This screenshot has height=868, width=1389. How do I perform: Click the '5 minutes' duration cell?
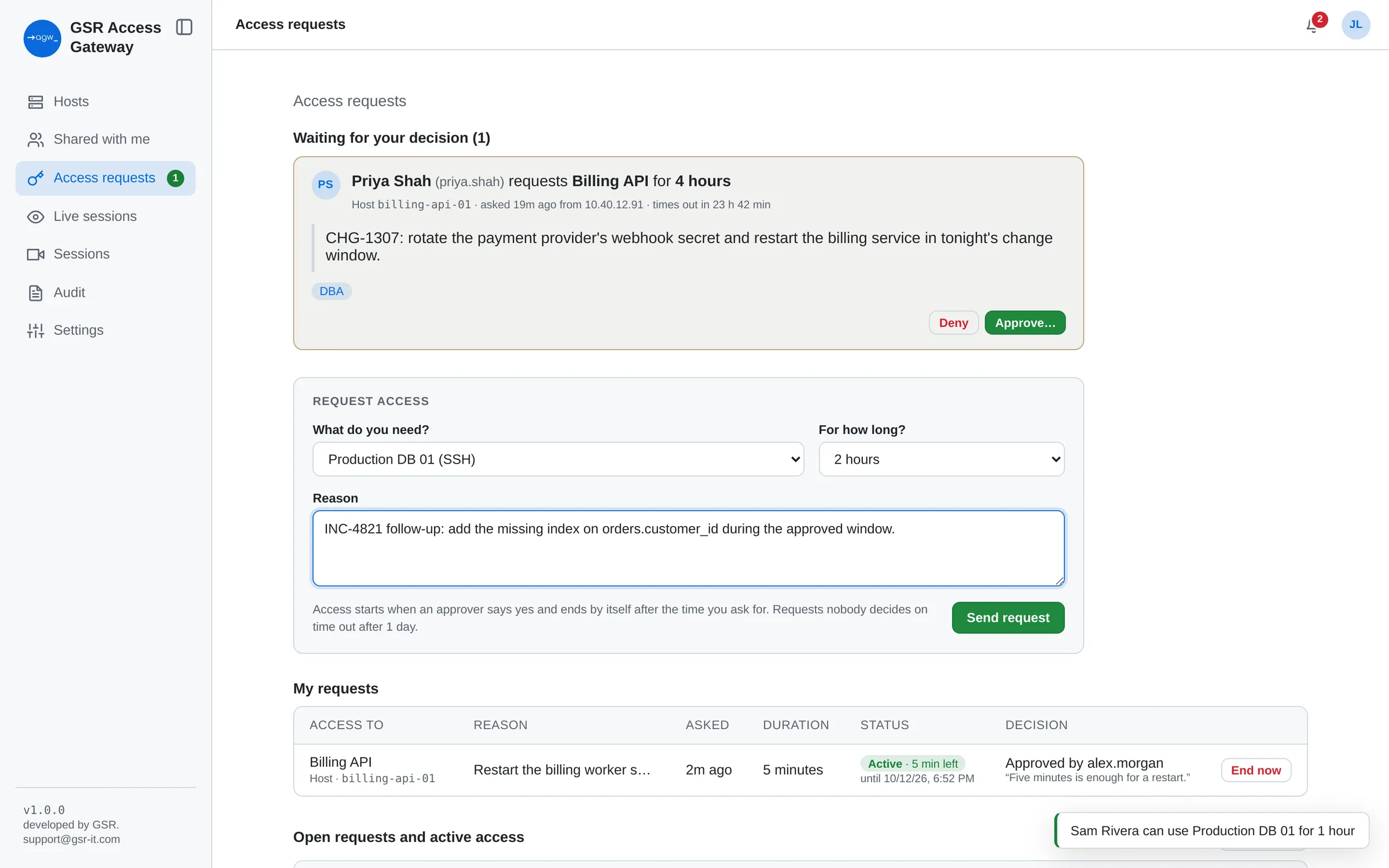tap(793, 770)
